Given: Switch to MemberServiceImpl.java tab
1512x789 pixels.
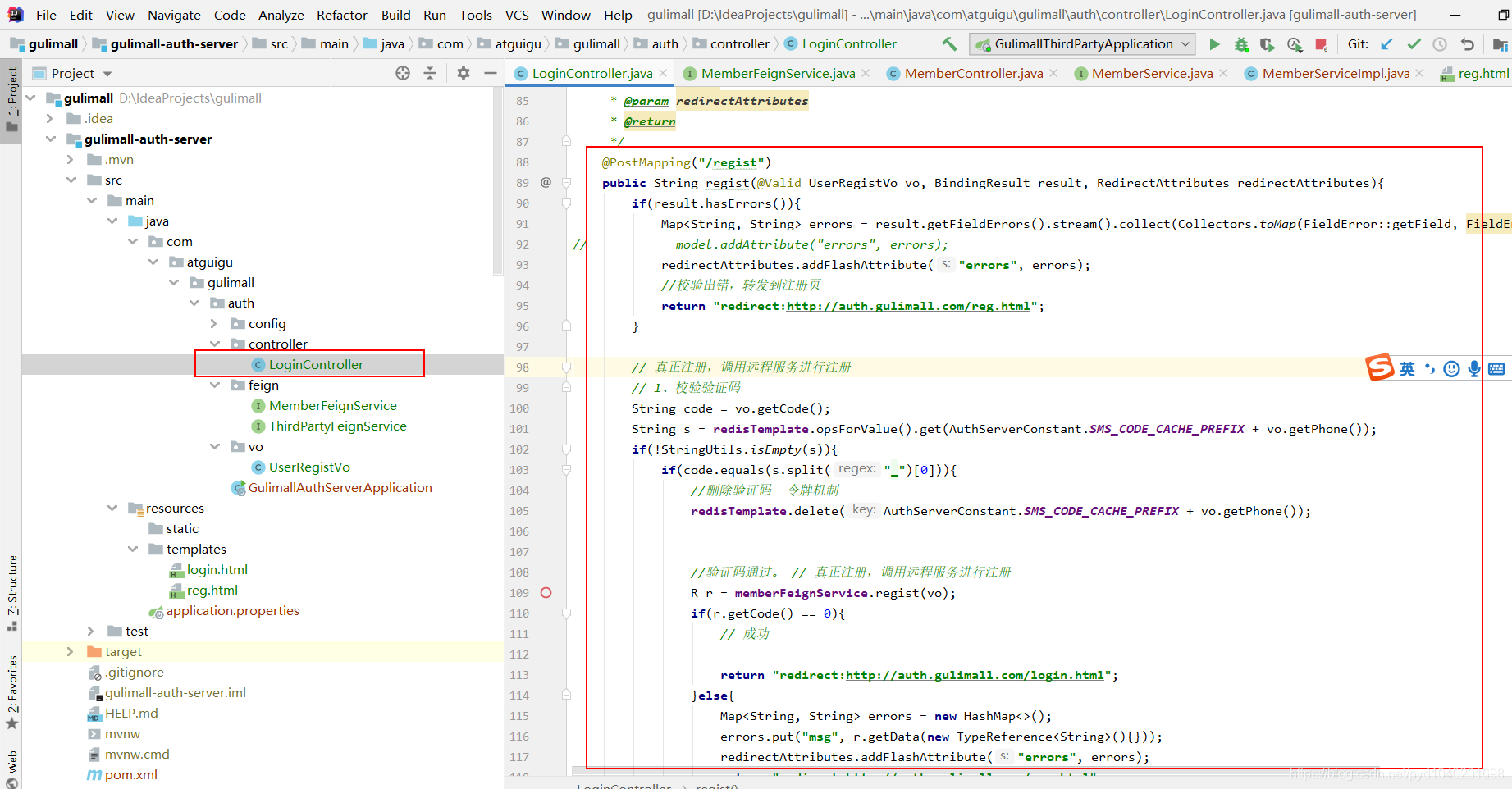Looking at the screenshot, I should tap(1336, 73).
